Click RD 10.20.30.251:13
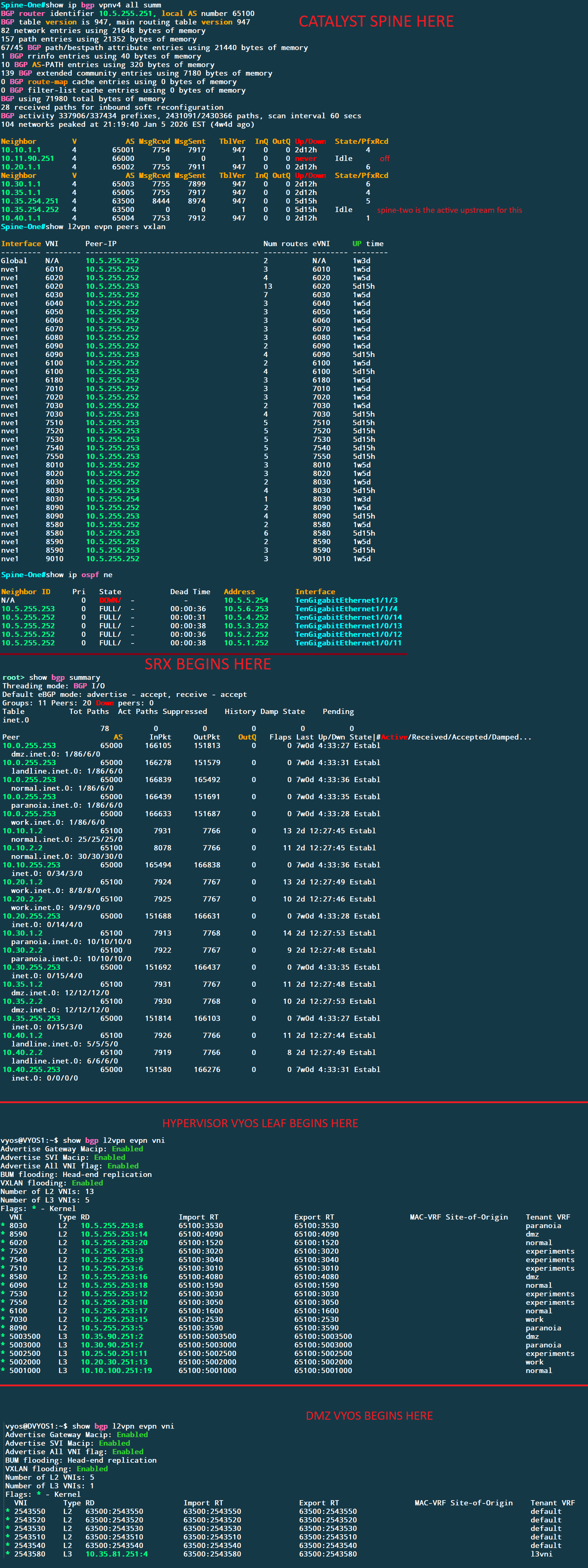 (114, 1362)
